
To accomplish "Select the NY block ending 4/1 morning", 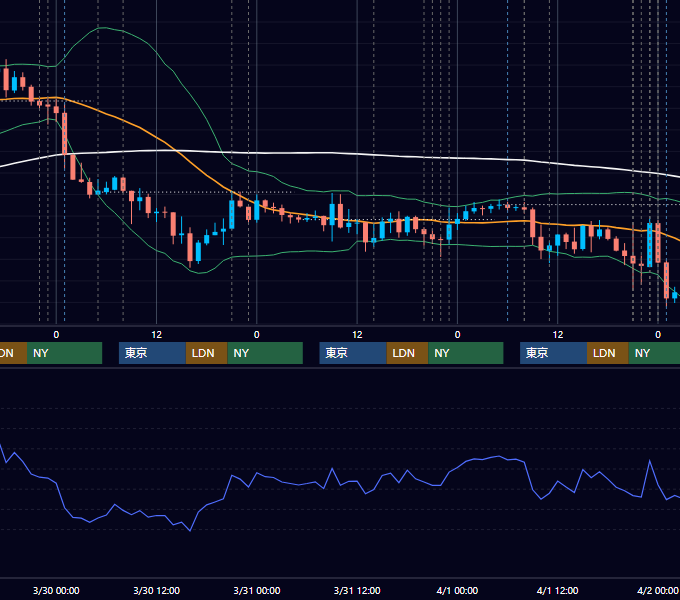I will click(x=466, y=353).
